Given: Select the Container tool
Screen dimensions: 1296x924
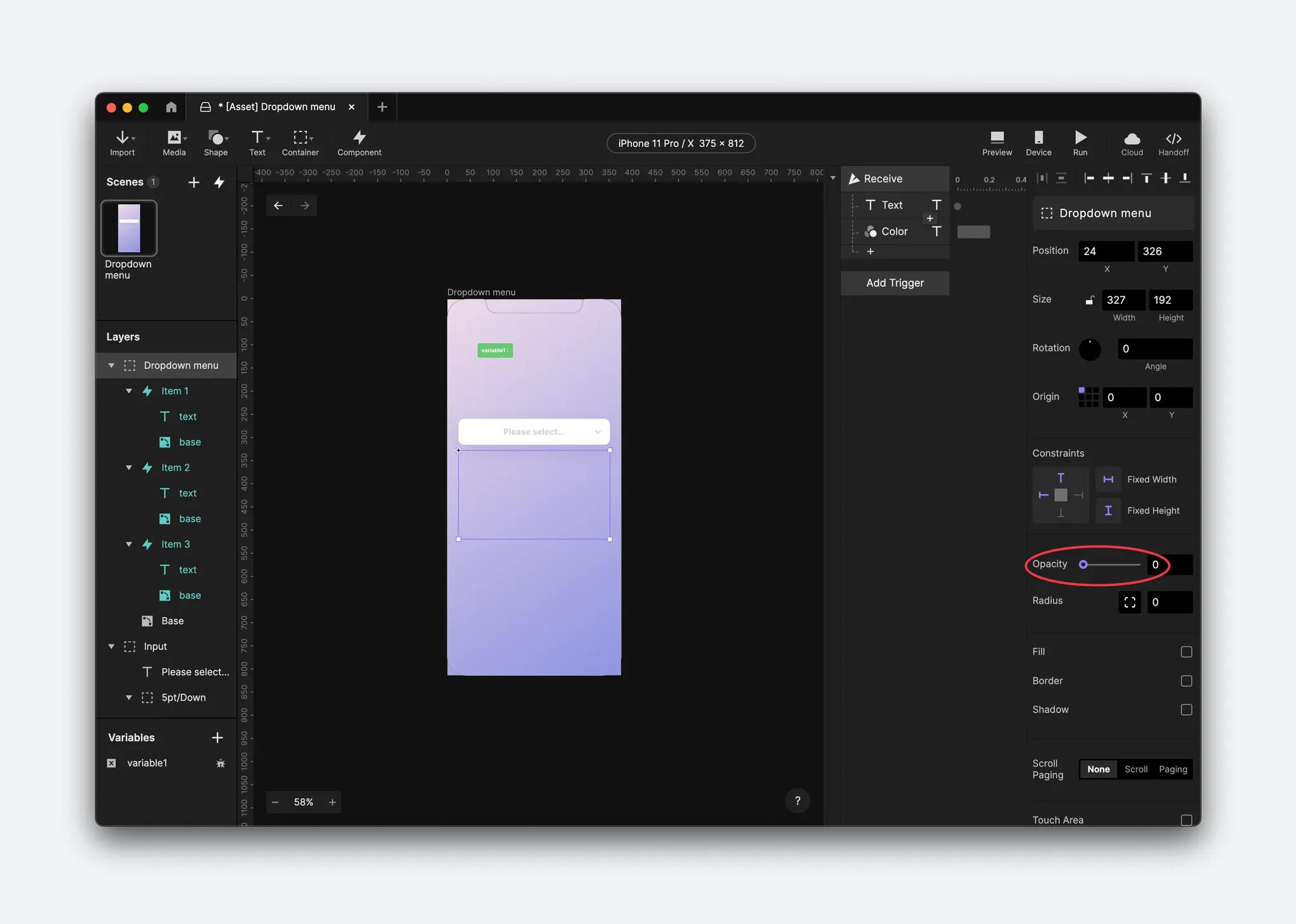Looking at the screenshot, I should tap(301, 143).
